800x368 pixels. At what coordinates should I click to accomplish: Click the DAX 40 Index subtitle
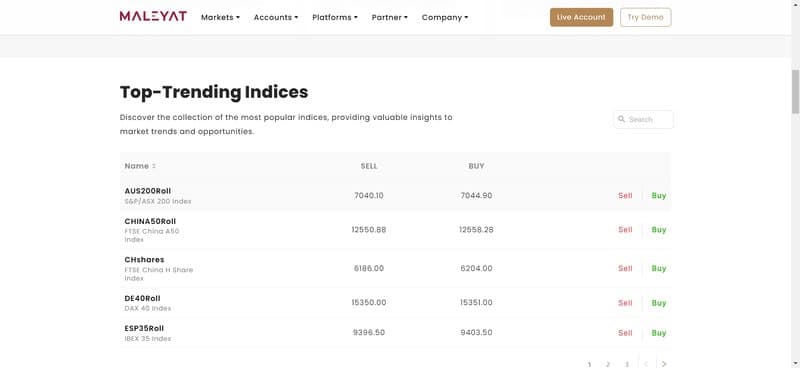(147, 309)
